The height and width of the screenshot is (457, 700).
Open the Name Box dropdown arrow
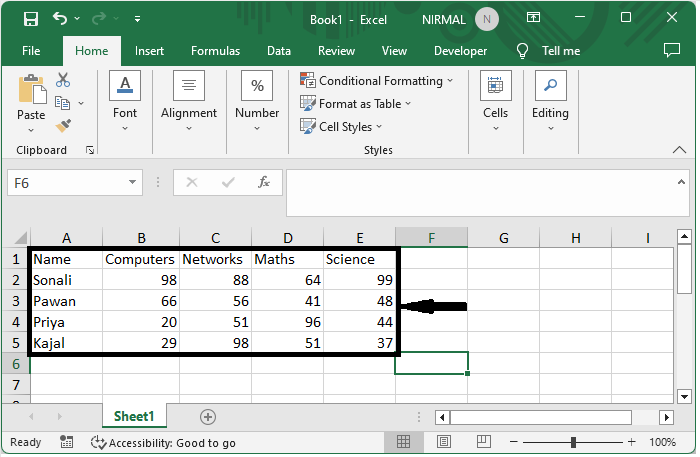click(x=133, y=183)
